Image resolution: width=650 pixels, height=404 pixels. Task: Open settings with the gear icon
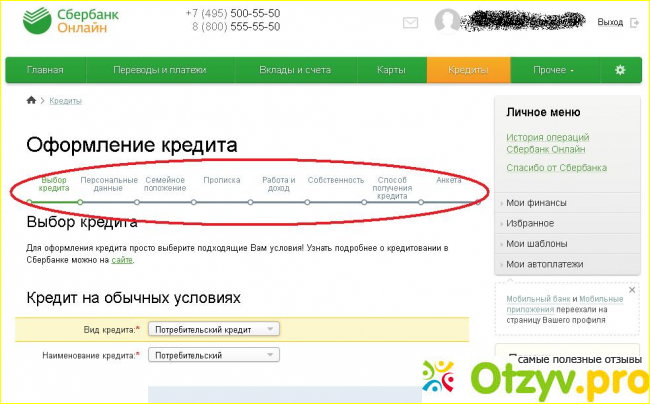(620, 70)
